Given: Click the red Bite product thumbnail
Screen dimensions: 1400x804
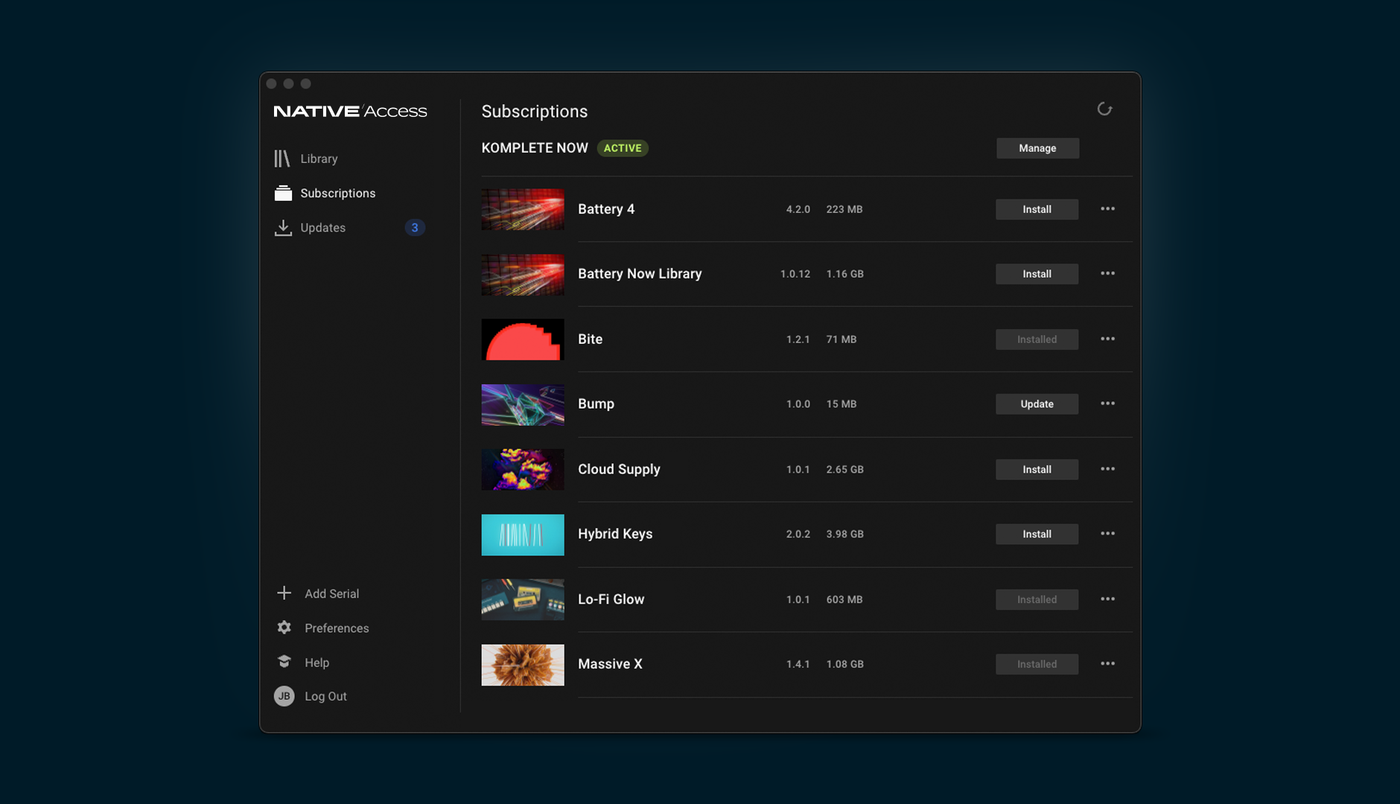Looking at the screenshot, I should coord(523,339).
